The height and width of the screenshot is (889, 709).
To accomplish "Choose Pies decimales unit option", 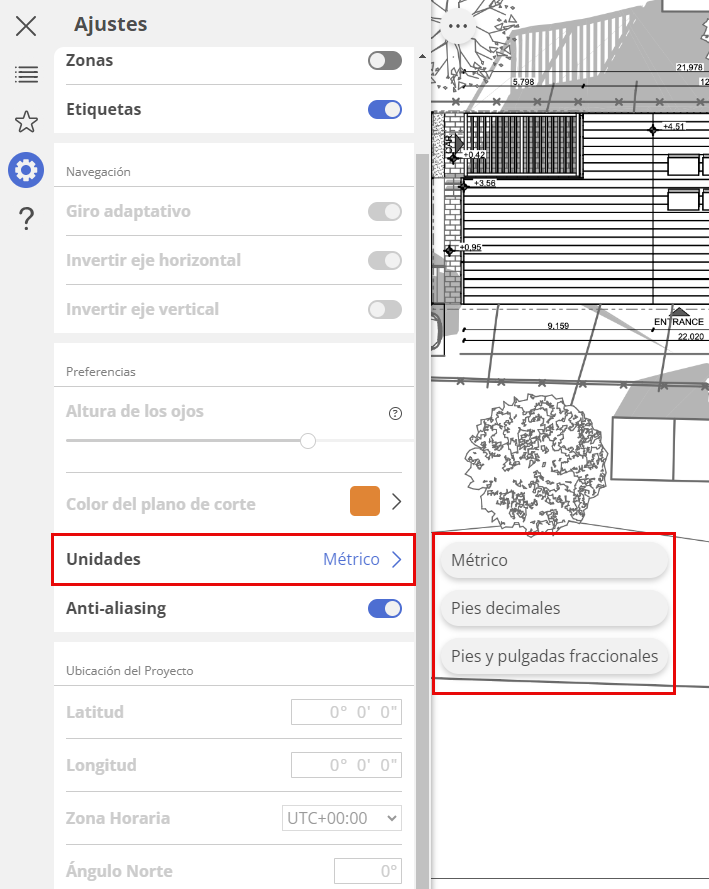I will (554, 608).
